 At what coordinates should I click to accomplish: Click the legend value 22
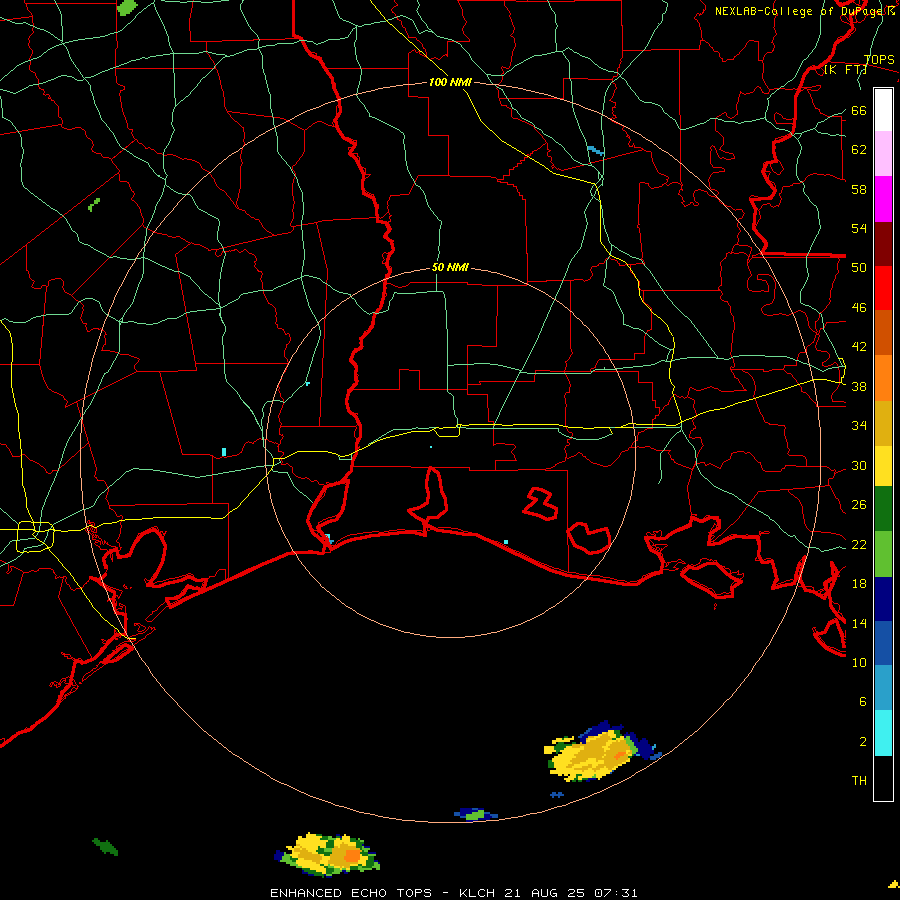point(859,544)
